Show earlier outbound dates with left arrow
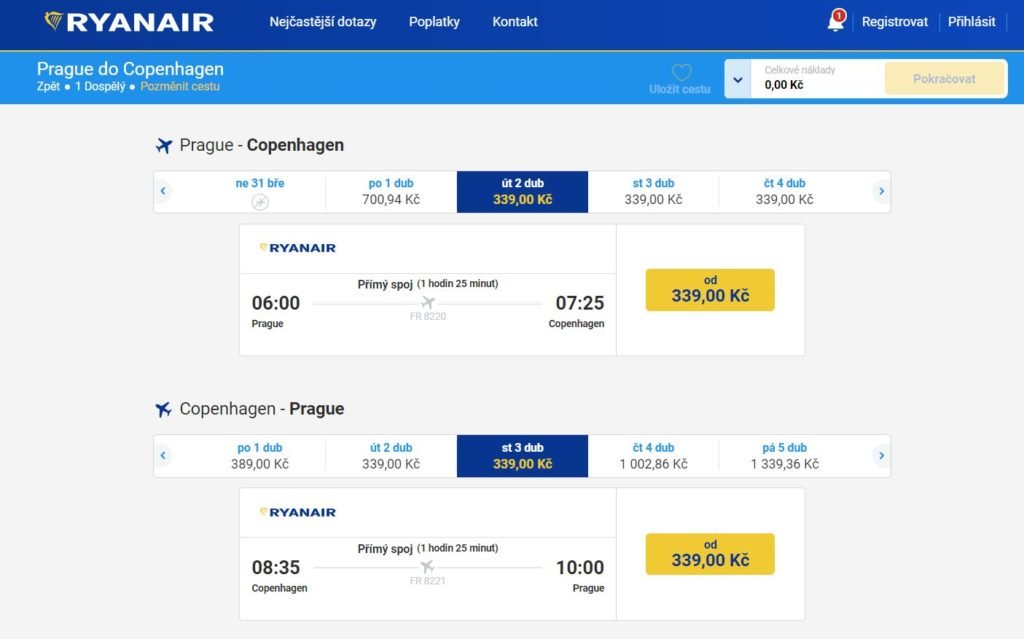Screen dimensions: 1024x639 pyautogui.click(x=163, y=191)
